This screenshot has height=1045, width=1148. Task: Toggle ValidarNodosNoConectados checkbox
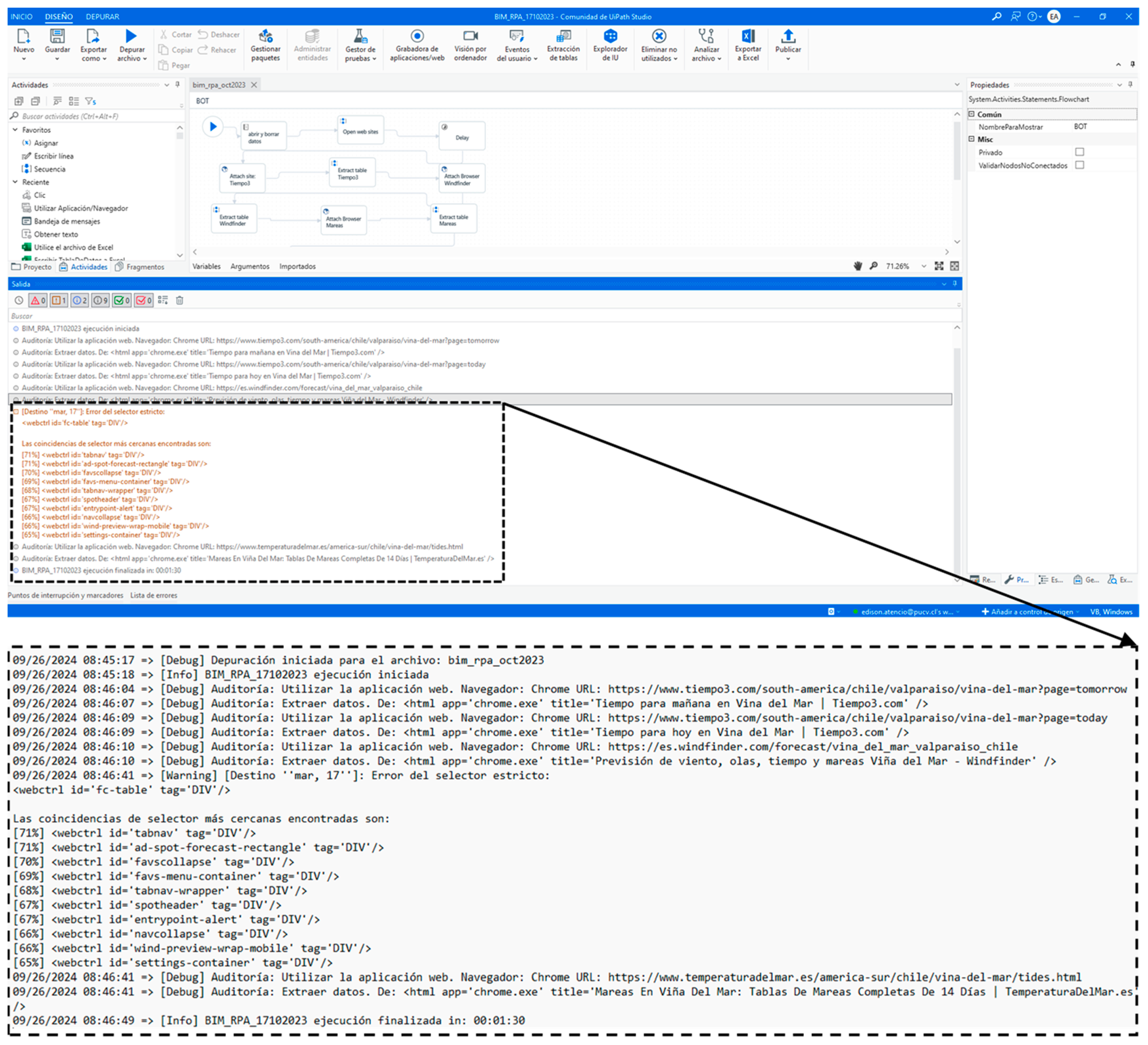tap(1079, 165)
